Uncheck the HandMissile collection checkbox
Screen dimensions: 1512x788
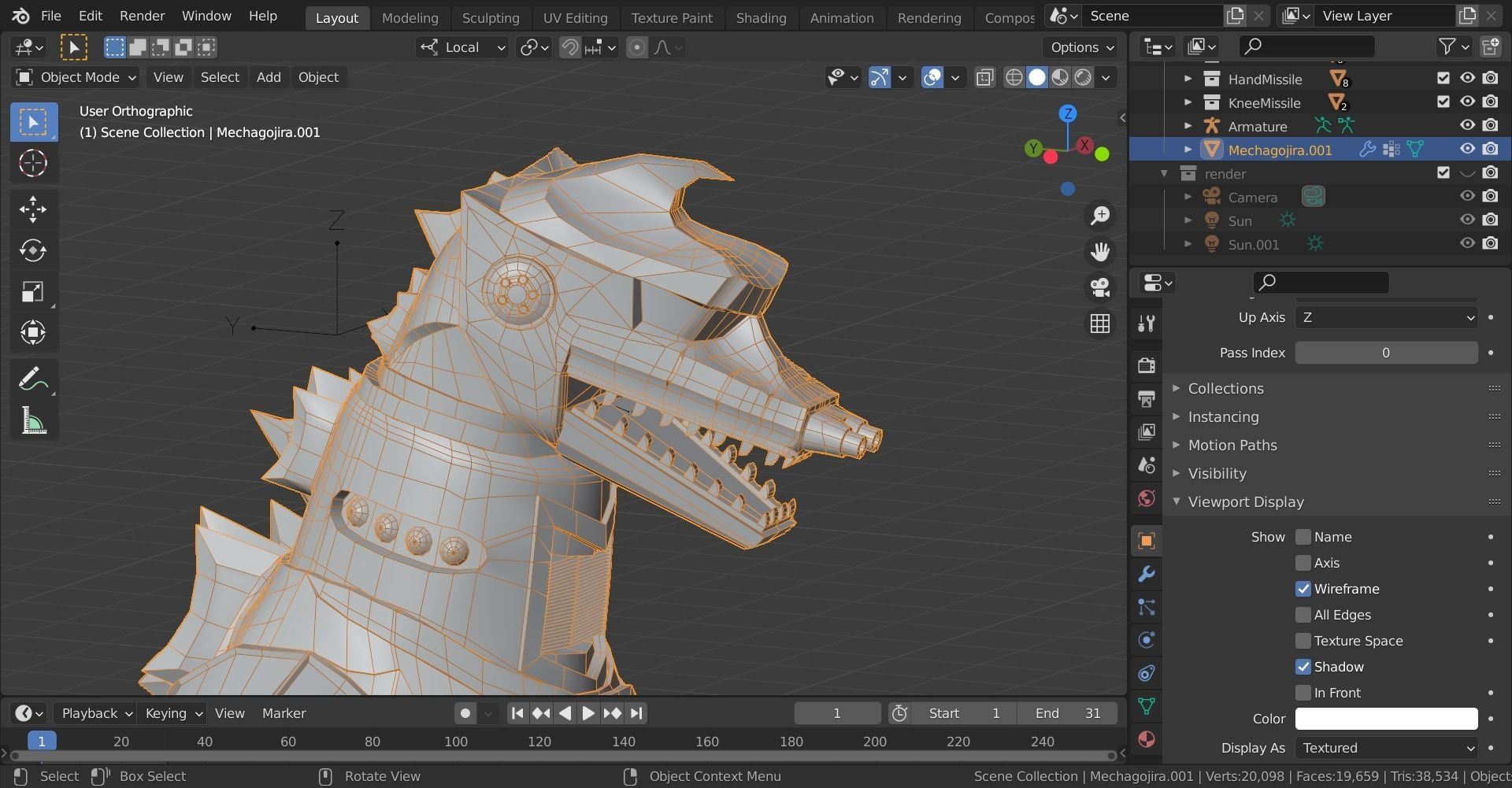point(1443,78)
